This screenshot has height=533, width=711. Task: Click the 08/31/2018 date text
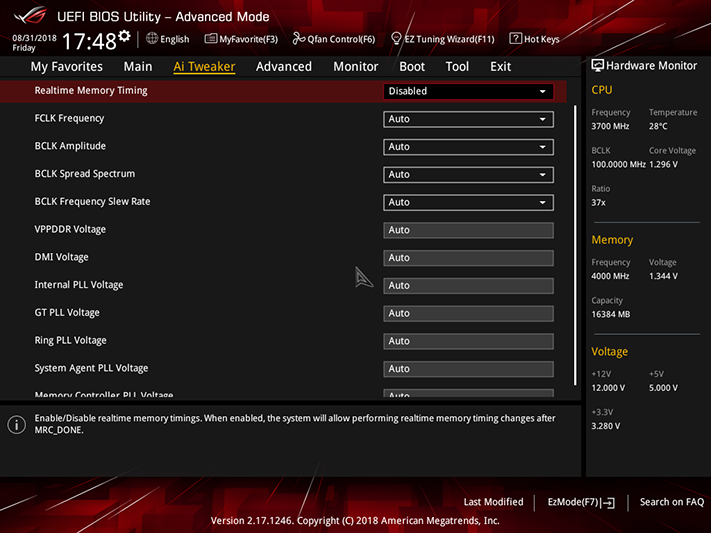pyautogui.click(x=34, y=38)
